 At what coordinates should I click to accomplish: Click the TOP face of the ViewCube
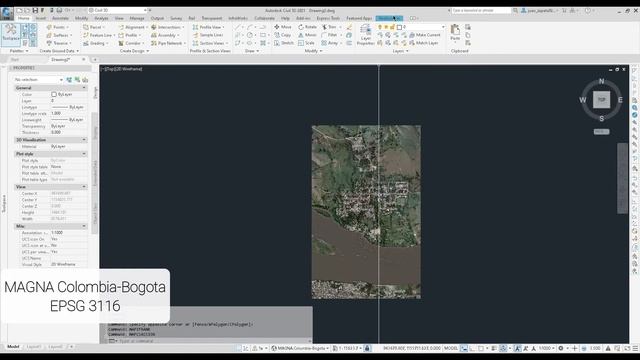pyautogui.click(x=601, y=100)
